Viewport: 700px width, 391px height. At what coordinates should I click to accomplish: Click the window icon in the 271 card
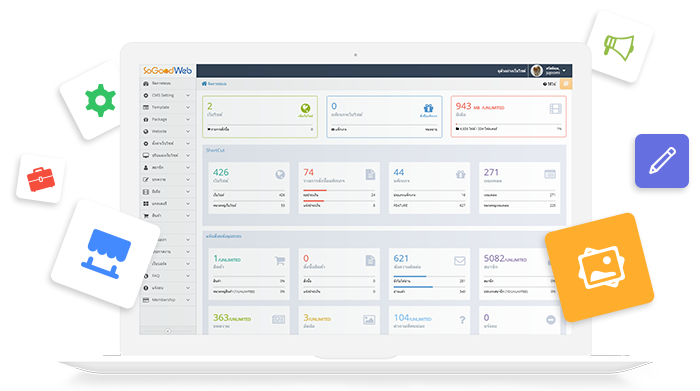550,174
